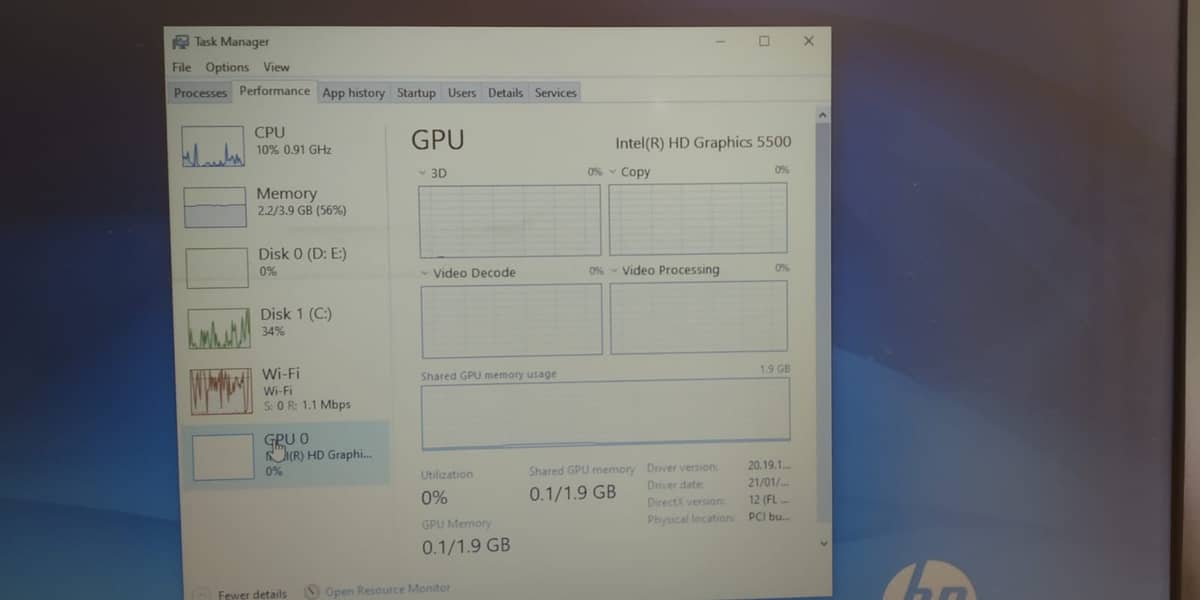Switch to the Startup tab
The width and height of the screenshot is (1200, 600).
pyautogui.click(x=416, y=93)
